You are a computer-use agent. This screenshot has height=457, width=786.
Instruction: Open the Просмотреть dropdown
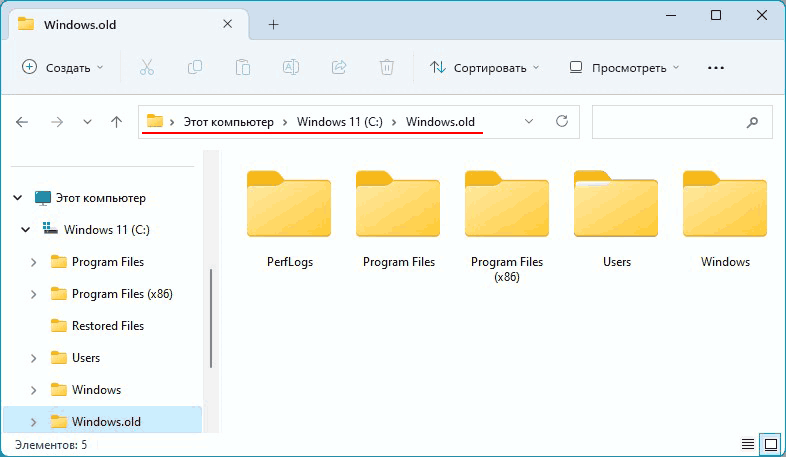tap(625, 67)
